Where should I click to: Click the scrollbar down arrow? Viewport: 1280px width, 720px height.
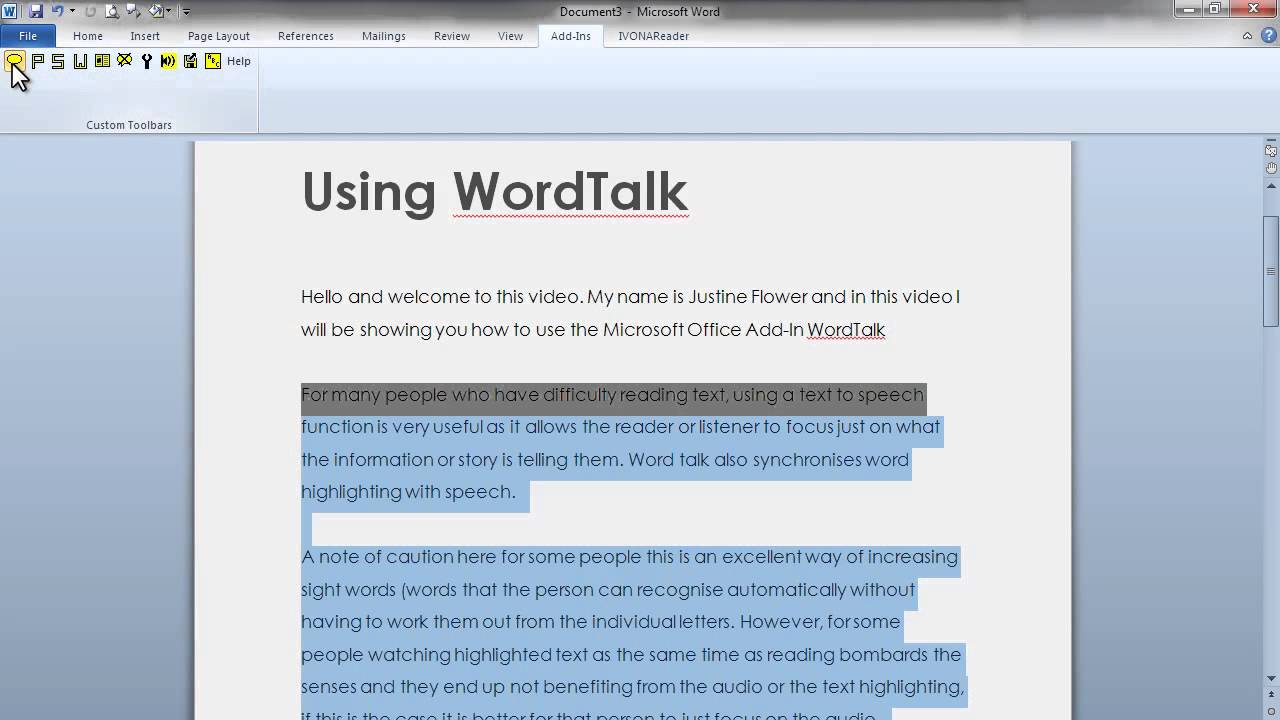click(x=1271, y=680)
